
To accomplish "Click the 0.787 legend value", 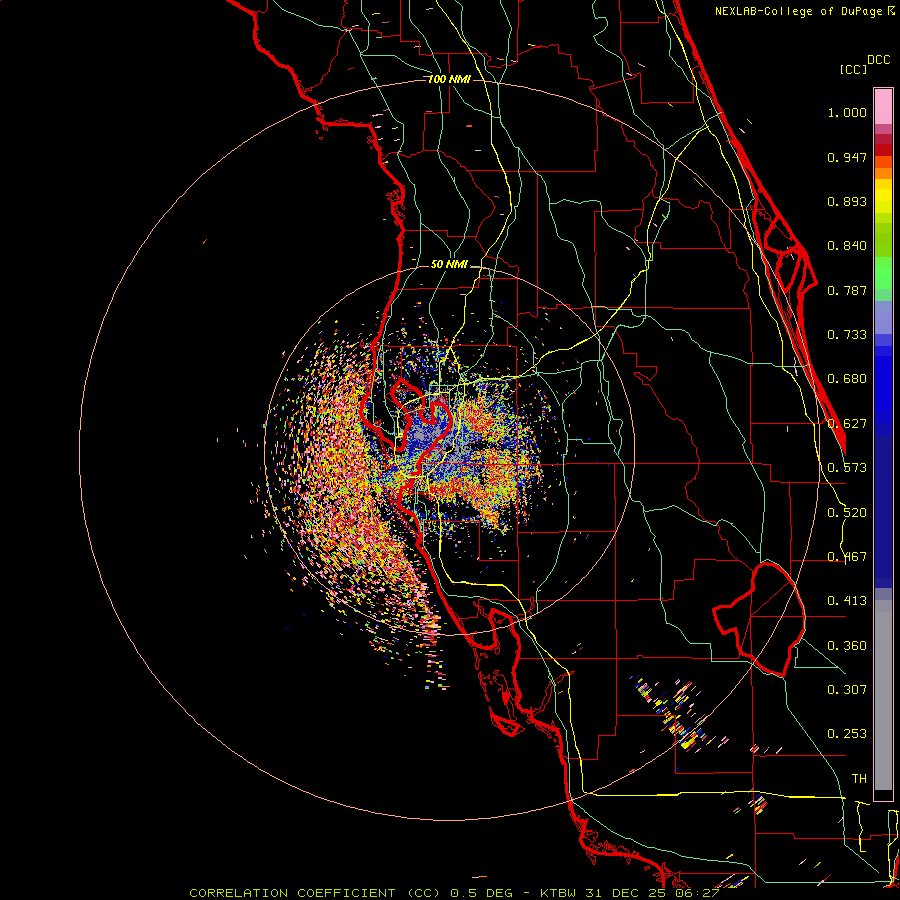I will (x=847, y=290).
